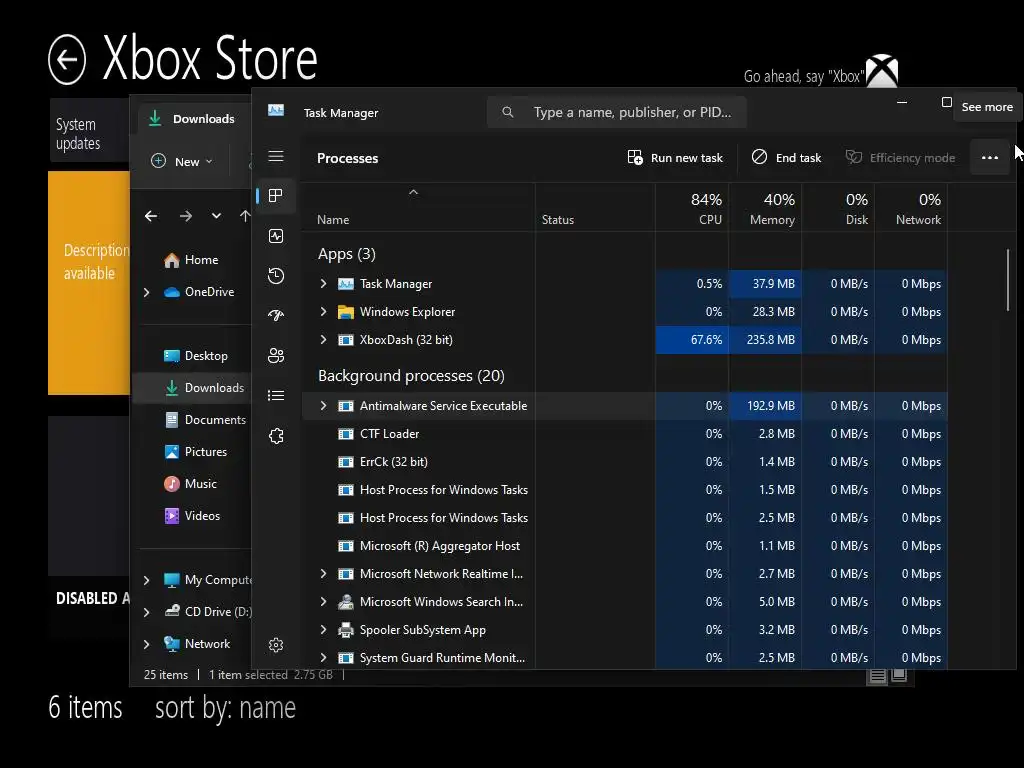Open the Performance page icon in sidebar
Screen dimensions: 1024x768
pyautogui.click(x=276, y=236)
